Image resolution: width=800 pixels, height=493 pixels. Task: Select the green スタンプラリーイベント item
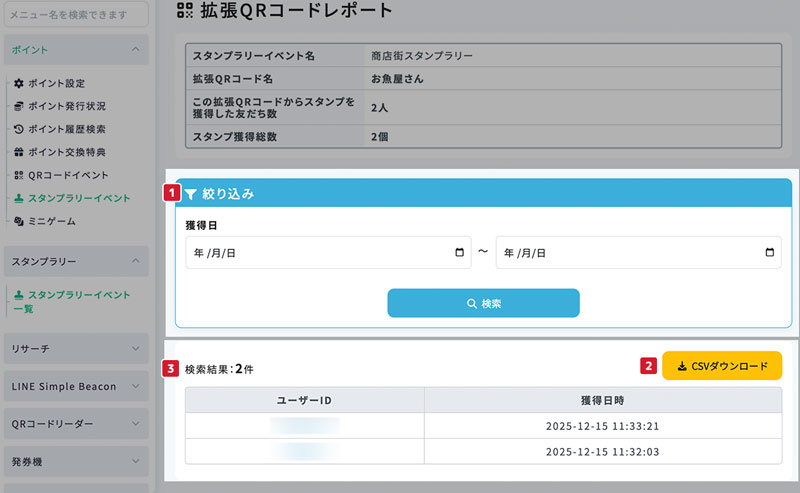tap(76, 198)
